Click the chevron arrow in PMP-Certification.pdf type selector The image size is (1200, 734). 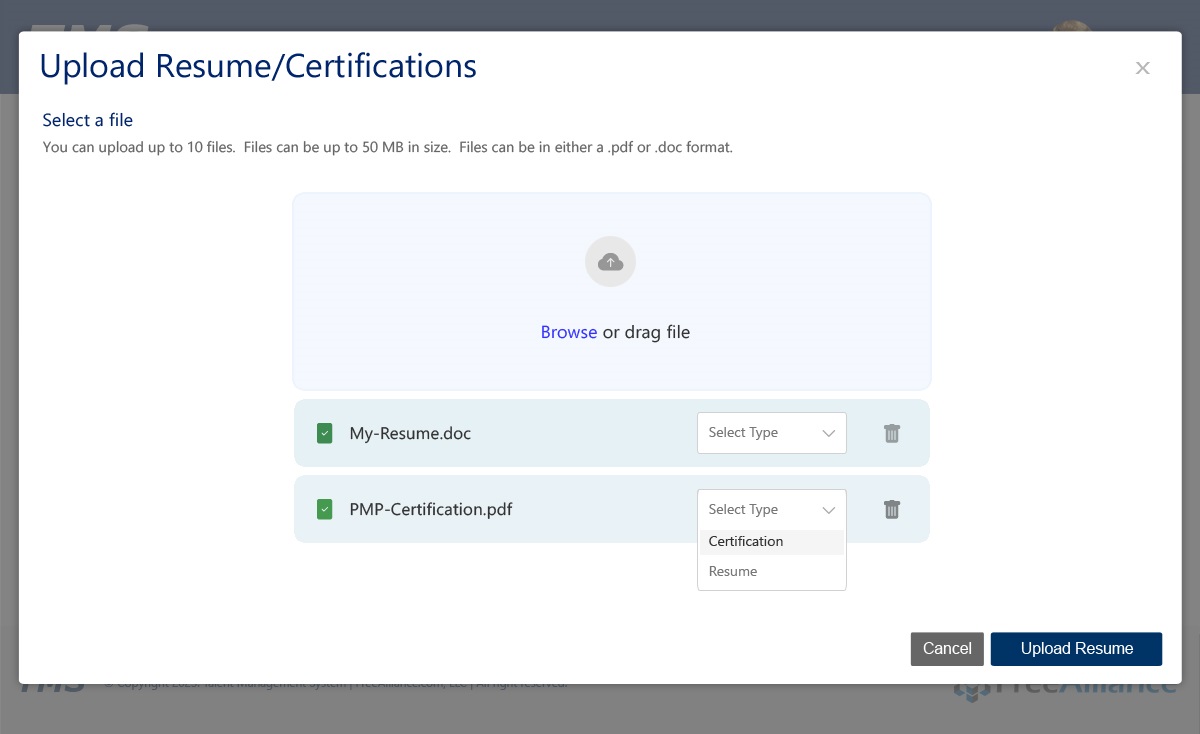828,510
